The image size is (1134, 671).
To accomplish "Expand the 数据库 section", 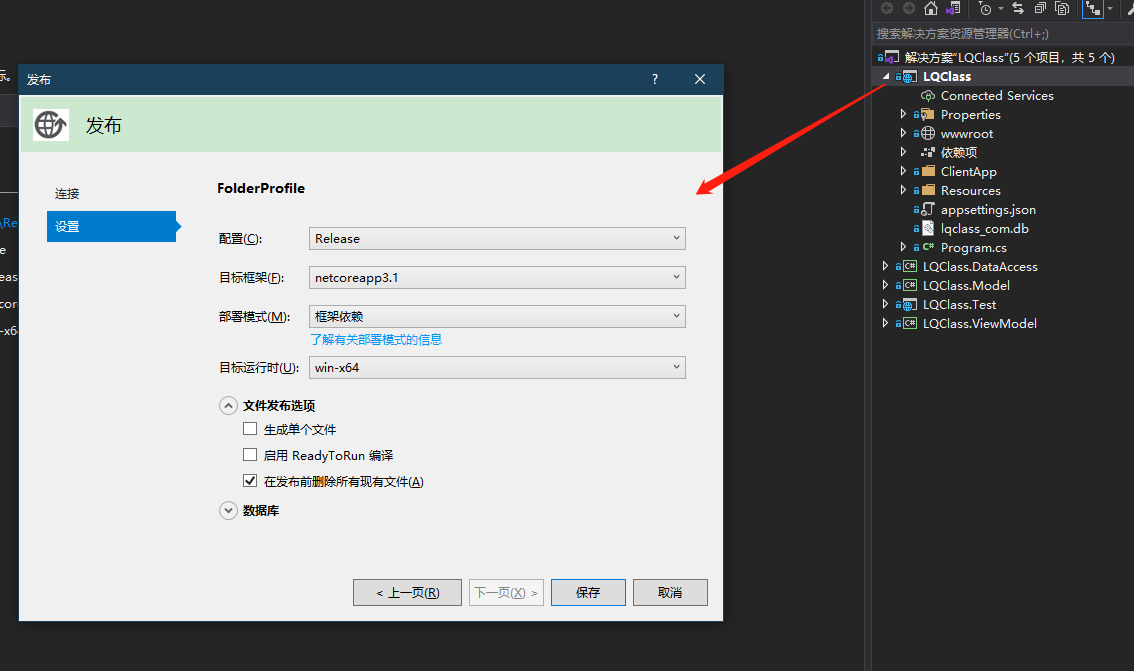I will (229, 510).
